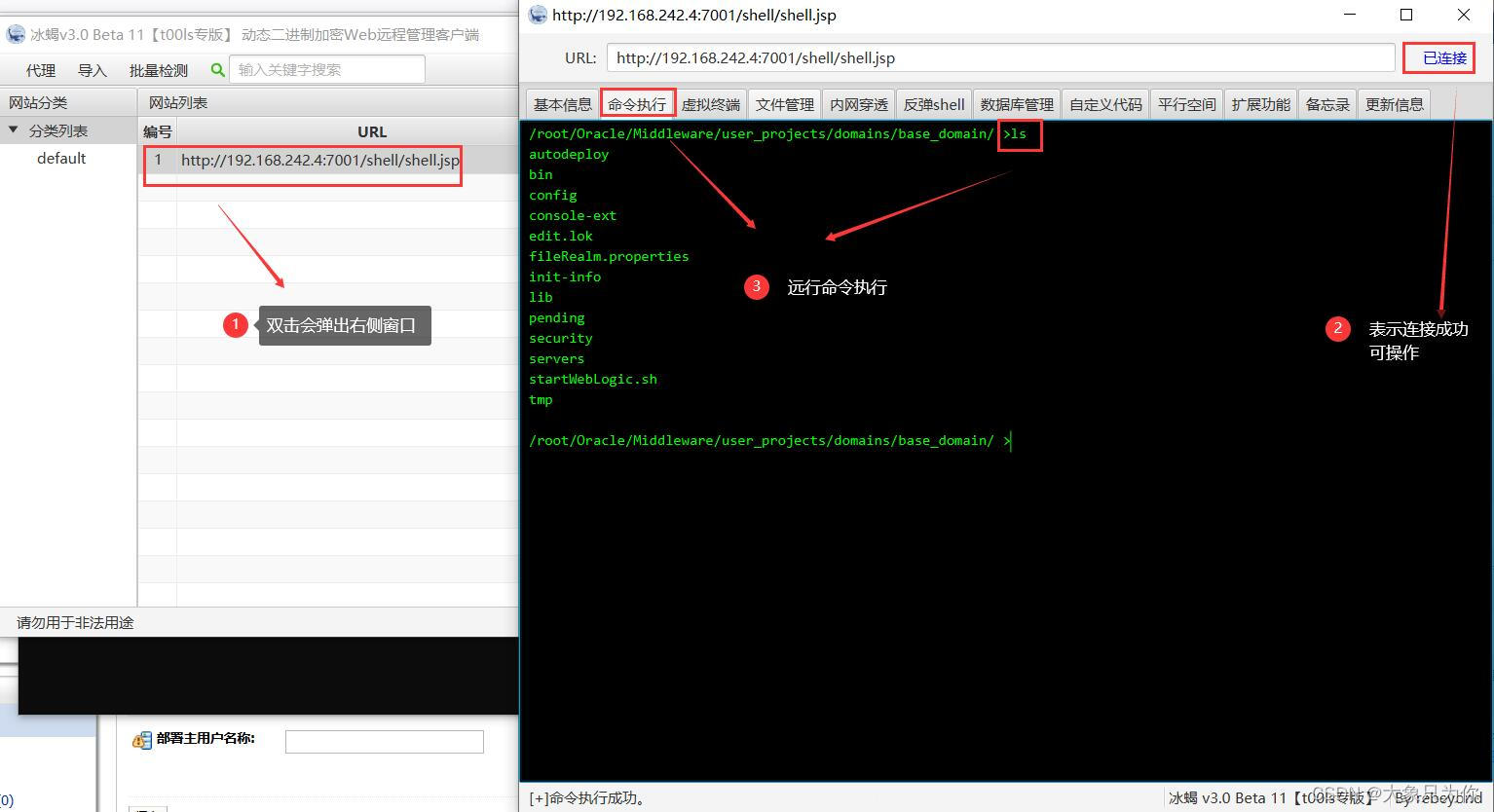
Task: Close the shell.jsp window
Action: pyautogui.click(x=1464, y=15)
